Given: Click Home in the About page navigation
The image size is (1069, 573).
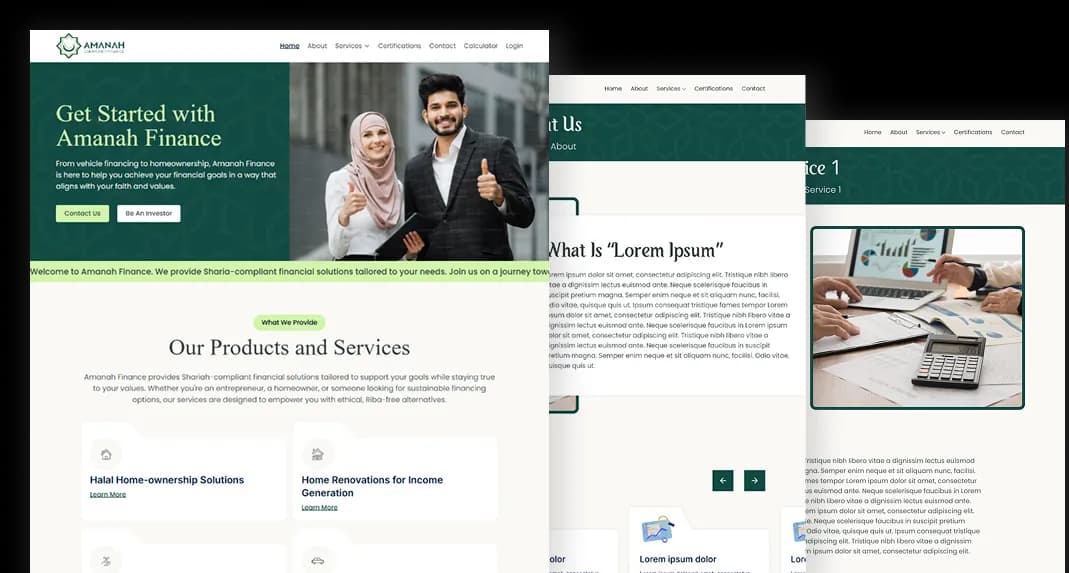Looking at the screenshot, I should click(613, 89).
